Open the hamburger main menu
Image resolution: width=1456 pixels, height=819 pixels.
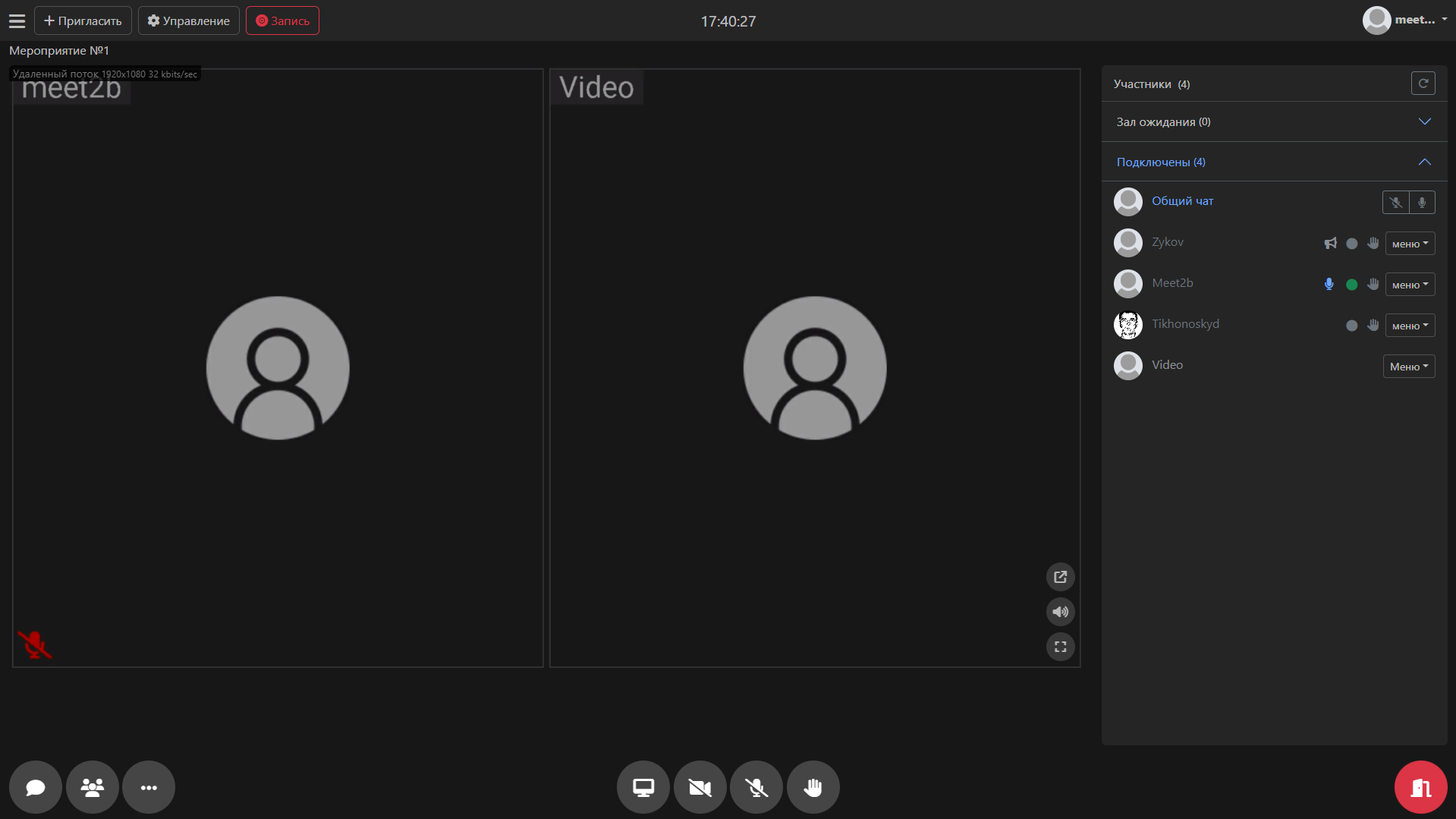click(17, 21)
